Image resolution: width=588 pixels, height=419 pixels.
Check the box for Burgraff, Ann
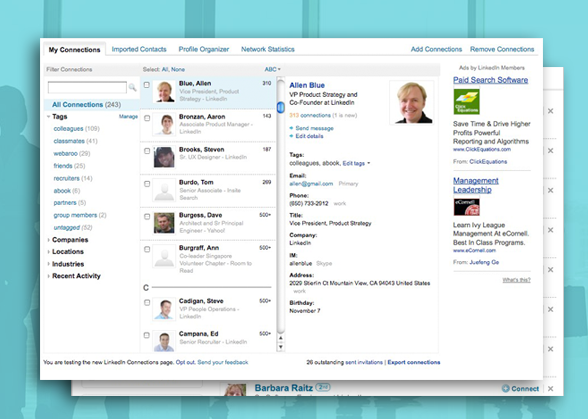(147, 249)
